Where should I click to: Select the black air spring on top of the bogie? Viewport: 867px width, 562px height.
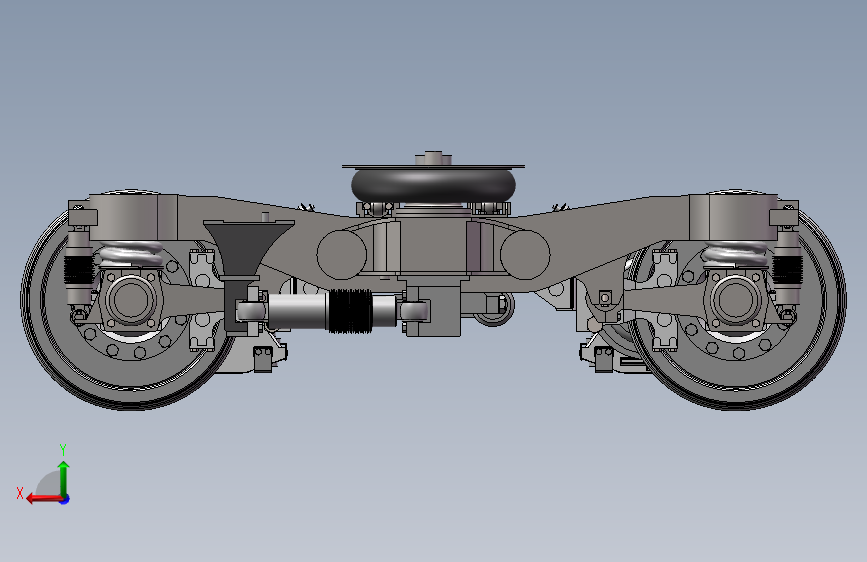[x=434, y=185]
